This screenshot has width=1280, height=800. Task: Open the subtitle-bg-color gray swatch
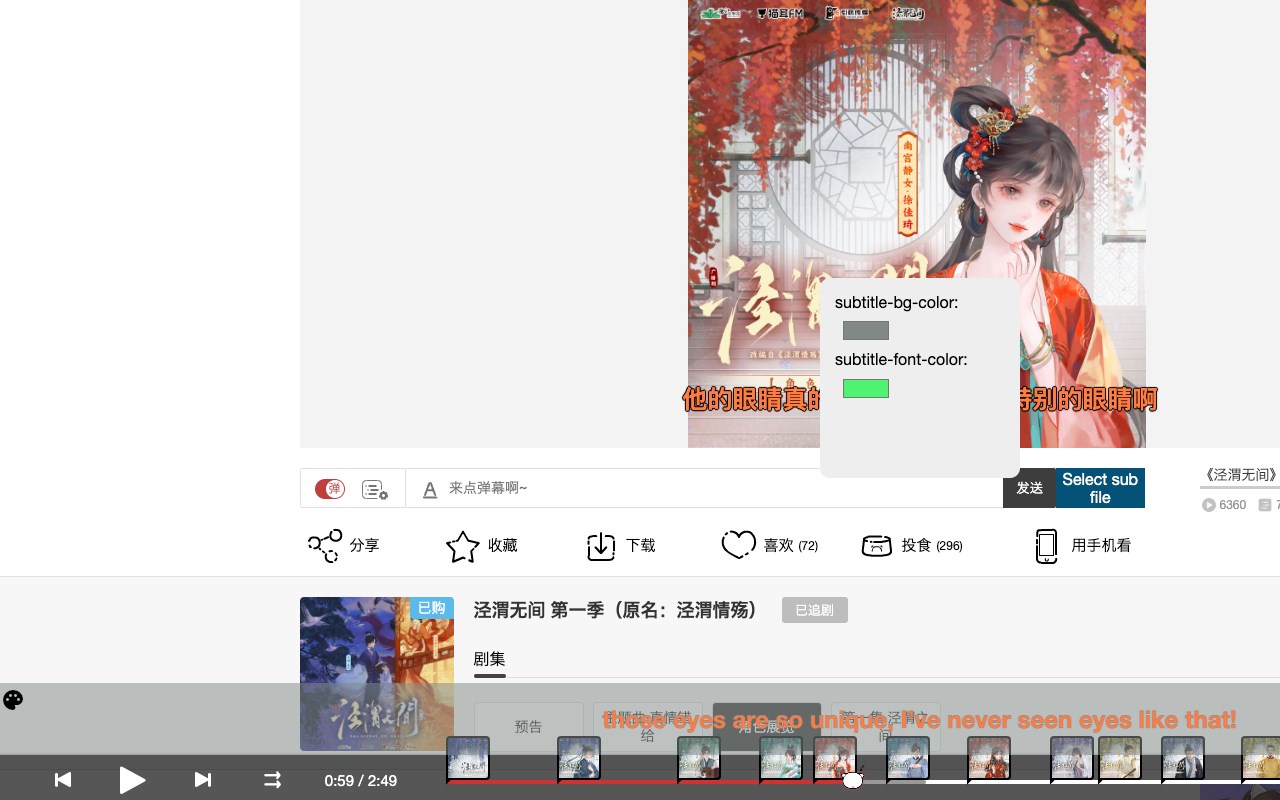point(866,330)
